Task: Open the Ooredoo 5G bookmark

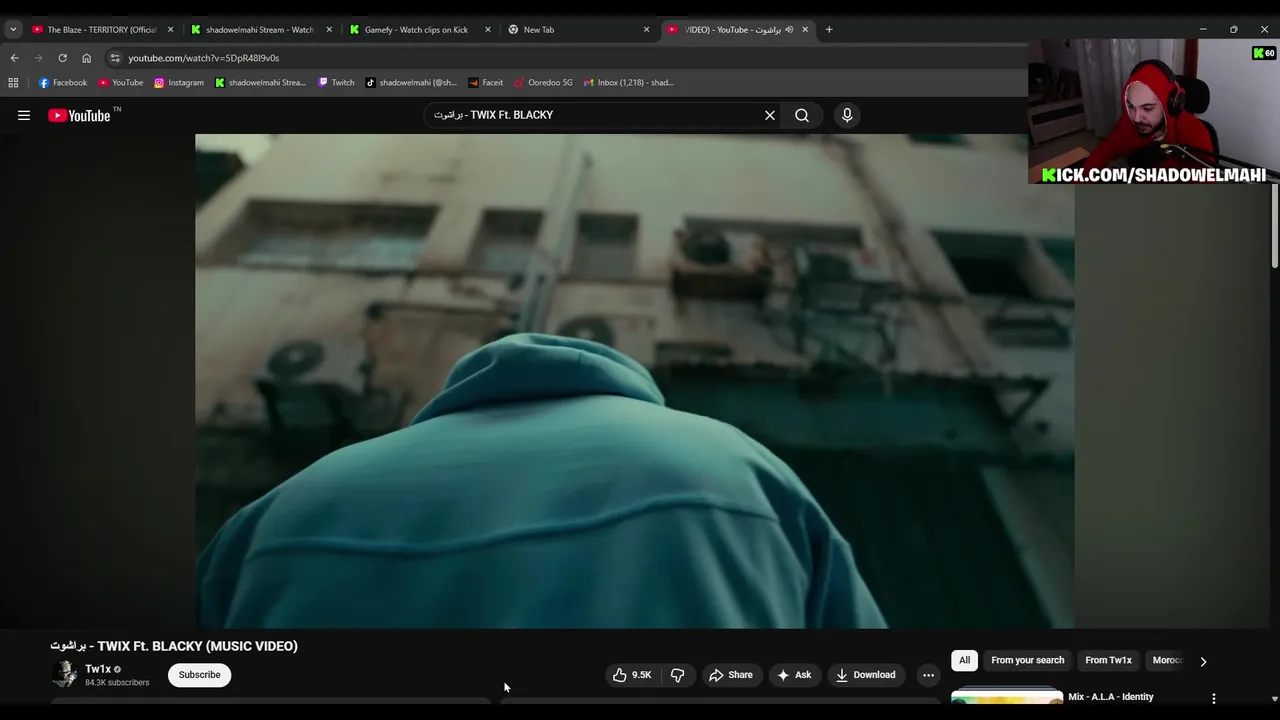Action: 543,83
